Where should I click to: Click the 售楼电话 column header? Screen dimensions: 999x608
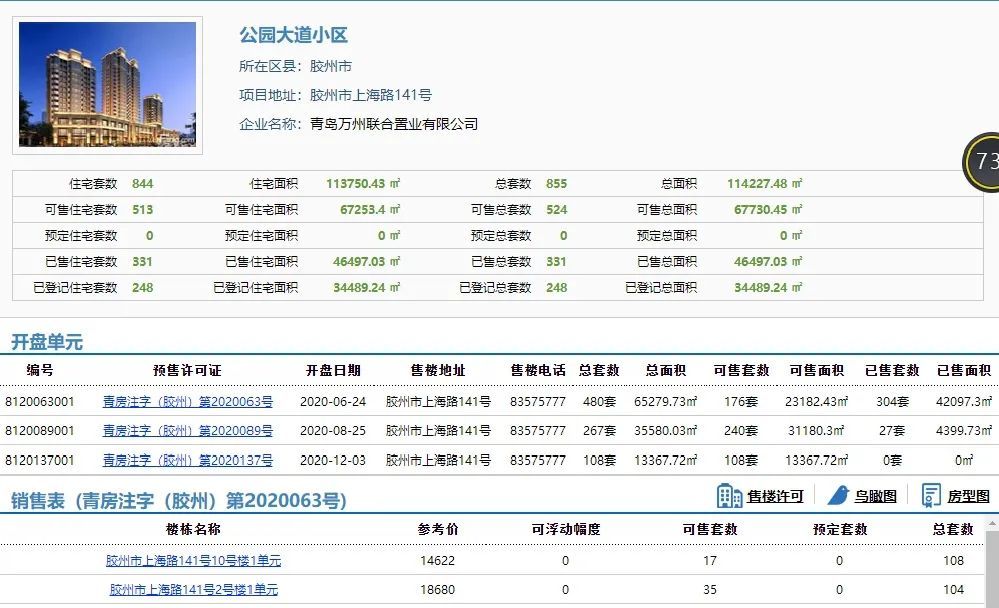click(538, 370)
